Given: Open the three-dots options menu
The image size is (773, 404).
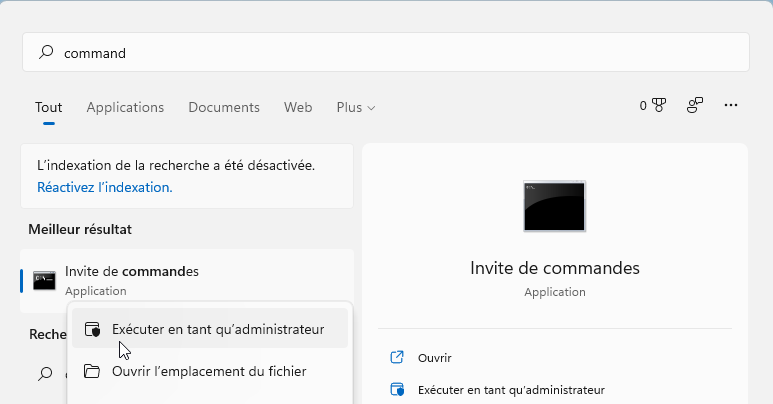Looking at the screenshot, I should click(x=731, y=105).
